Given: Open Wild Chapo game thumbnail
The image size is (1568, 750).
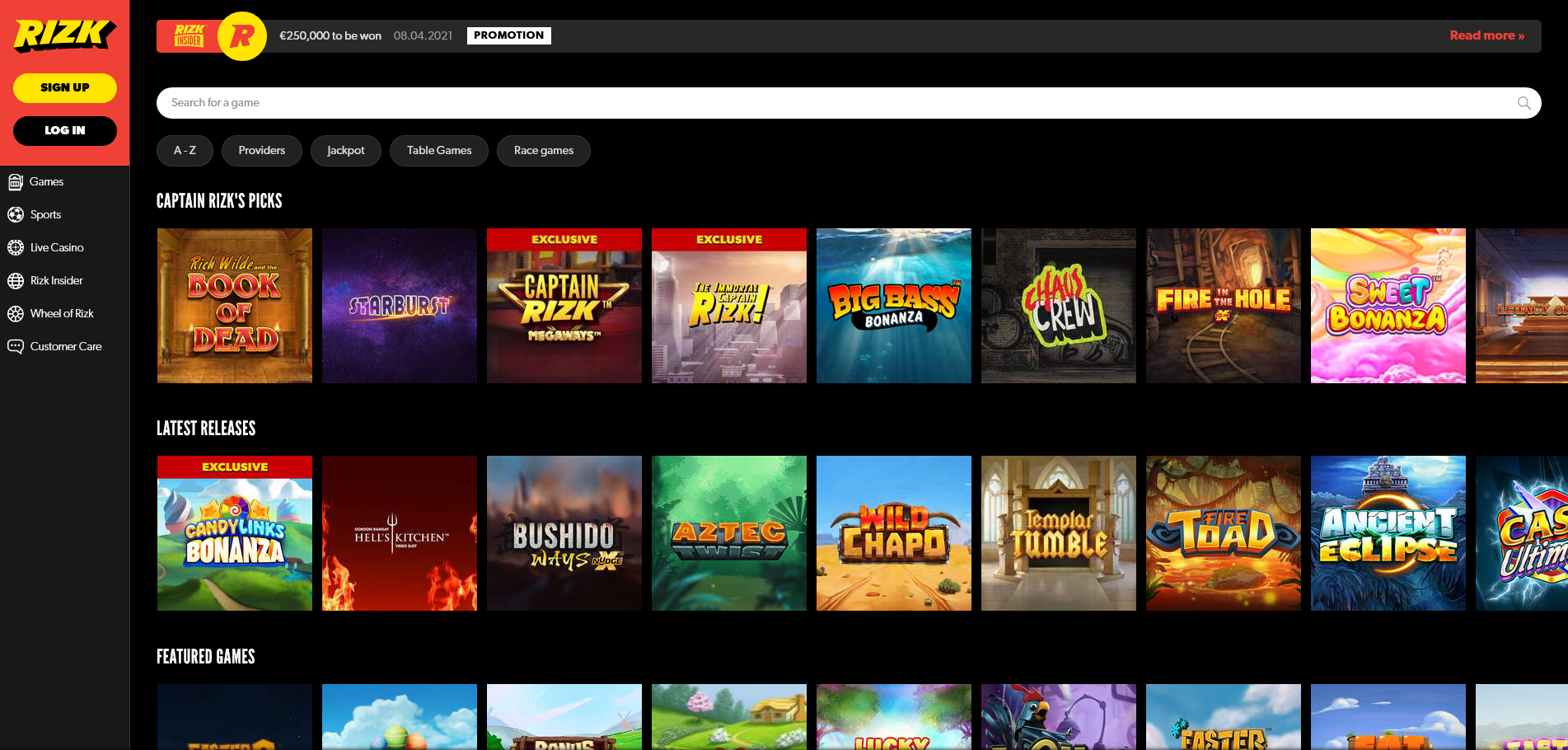Looking at the screenshot, I should click(894, 533).
